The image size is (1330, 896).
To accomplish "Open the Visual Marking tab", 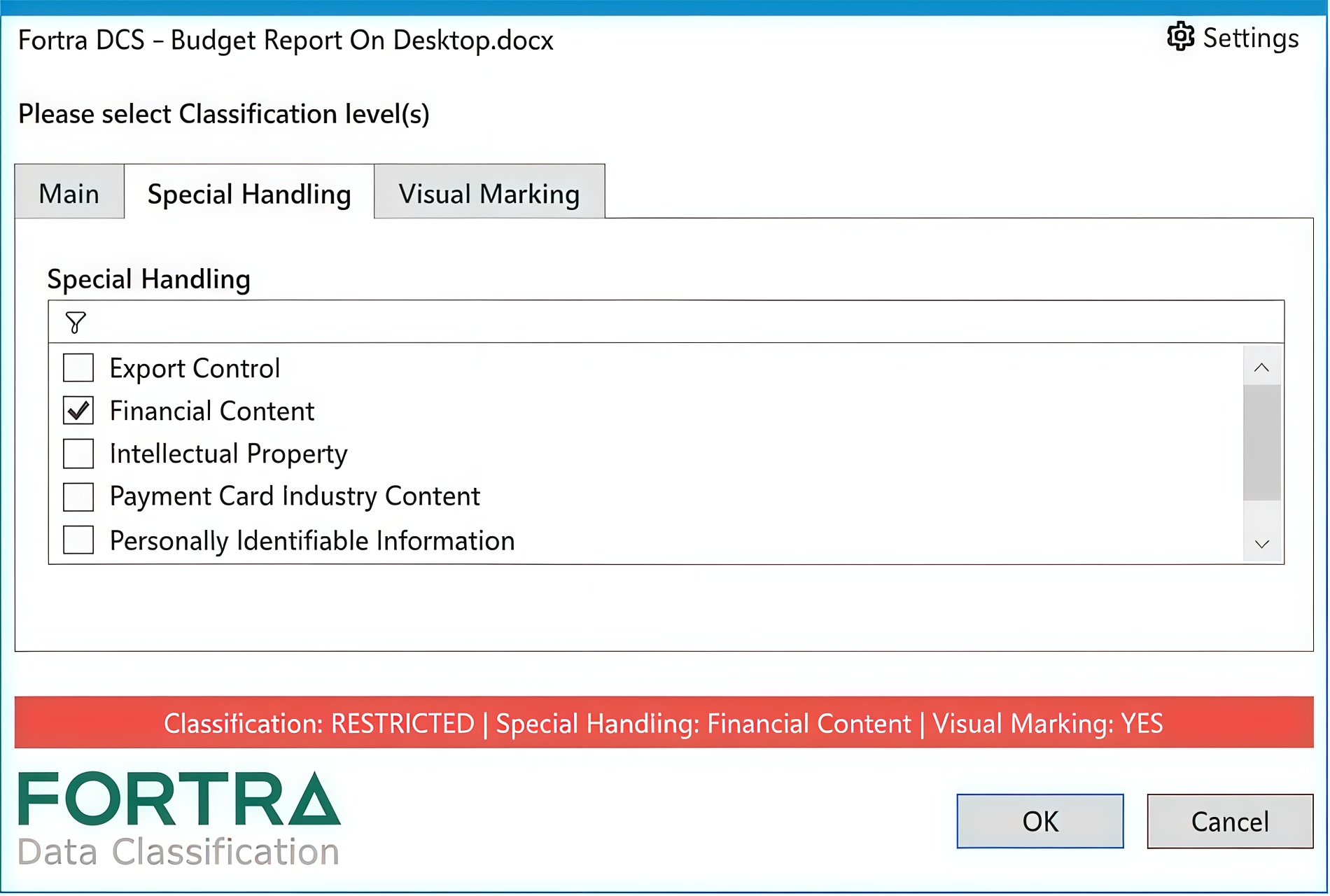I will (x=489, y=192).
